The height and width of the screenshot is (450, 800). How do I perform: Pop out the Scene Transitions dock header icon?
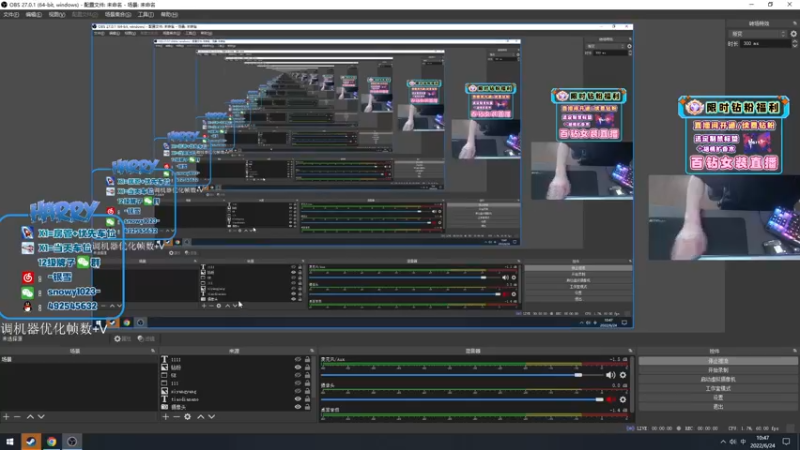[x=795, y=23]
